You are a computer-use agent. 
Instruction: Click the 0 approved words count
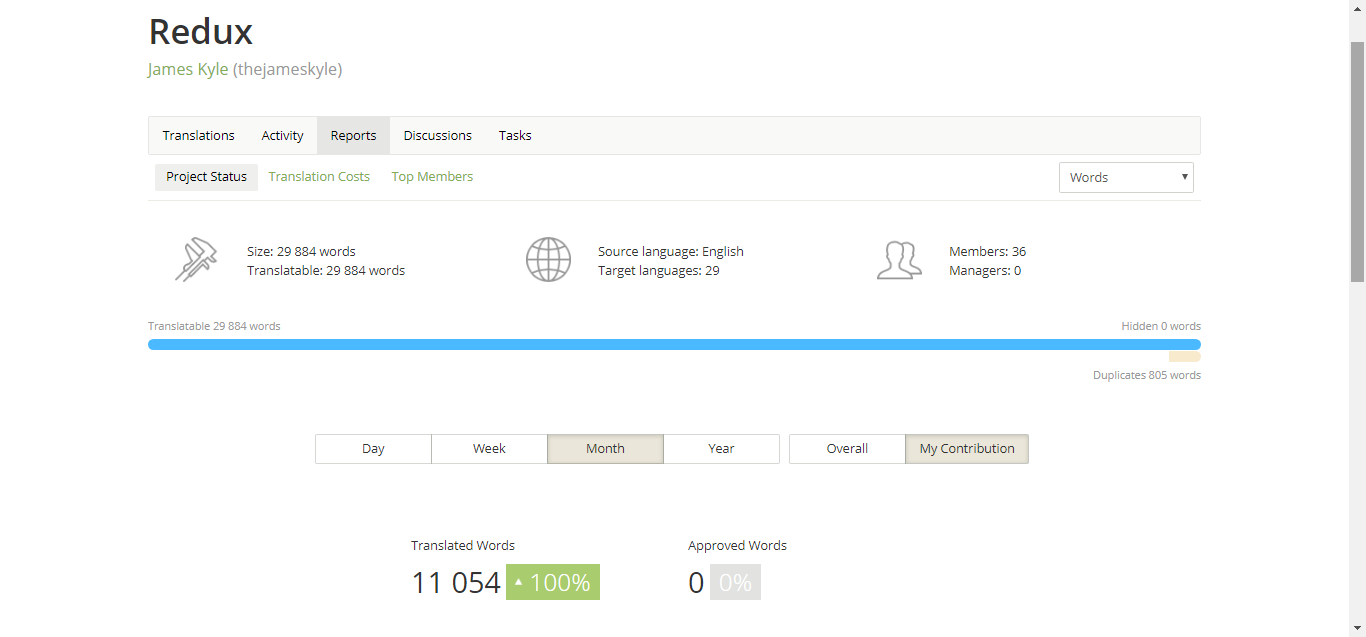point(696,582)
